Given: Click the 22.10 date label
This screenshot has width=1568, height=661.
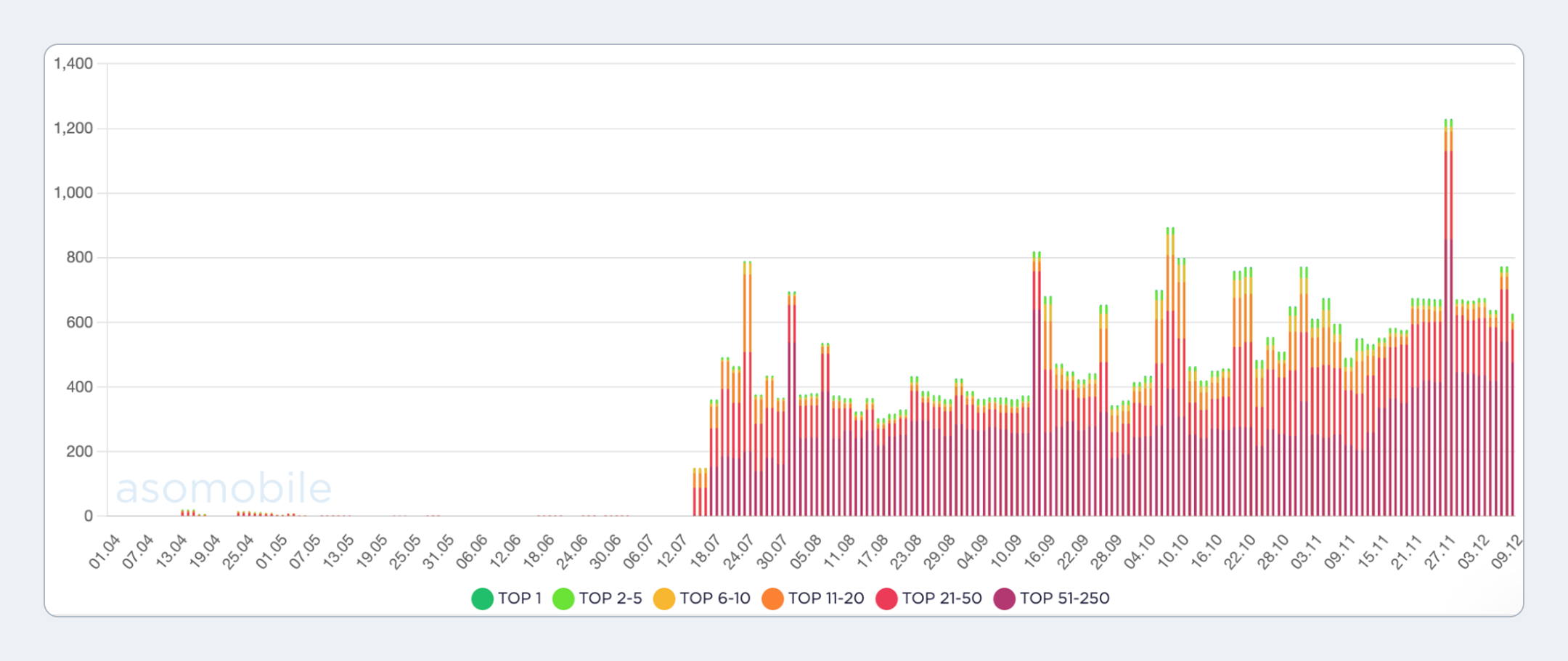Looking at the screenshot, I should pyautogui.click(x=1240, y=552).
